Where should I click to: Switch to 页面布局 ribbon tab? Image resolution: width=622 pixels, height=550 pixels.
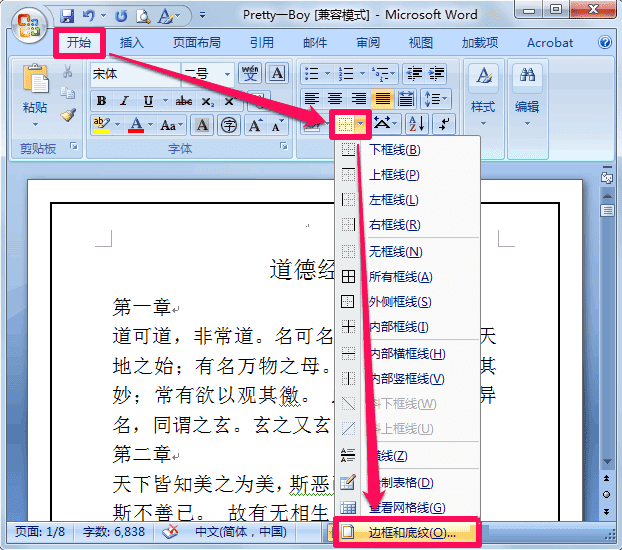pos(197,42)
